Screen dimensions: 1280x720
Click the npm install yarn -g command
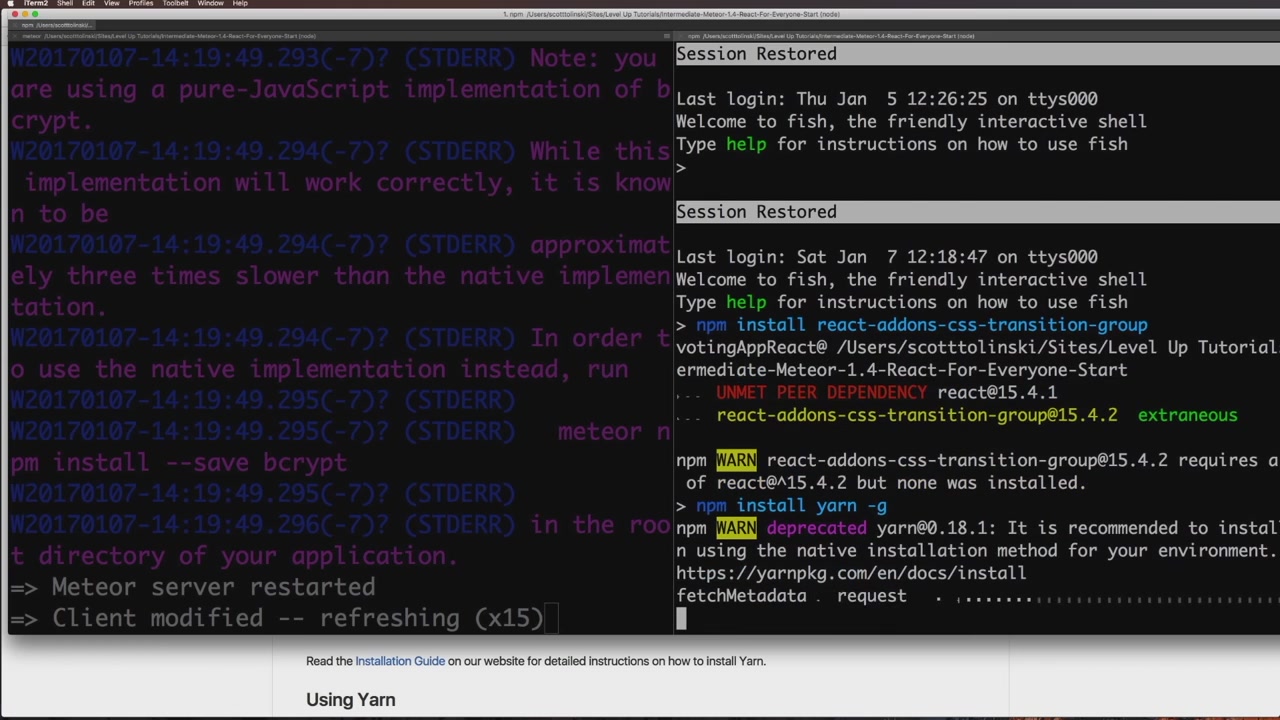791,506
